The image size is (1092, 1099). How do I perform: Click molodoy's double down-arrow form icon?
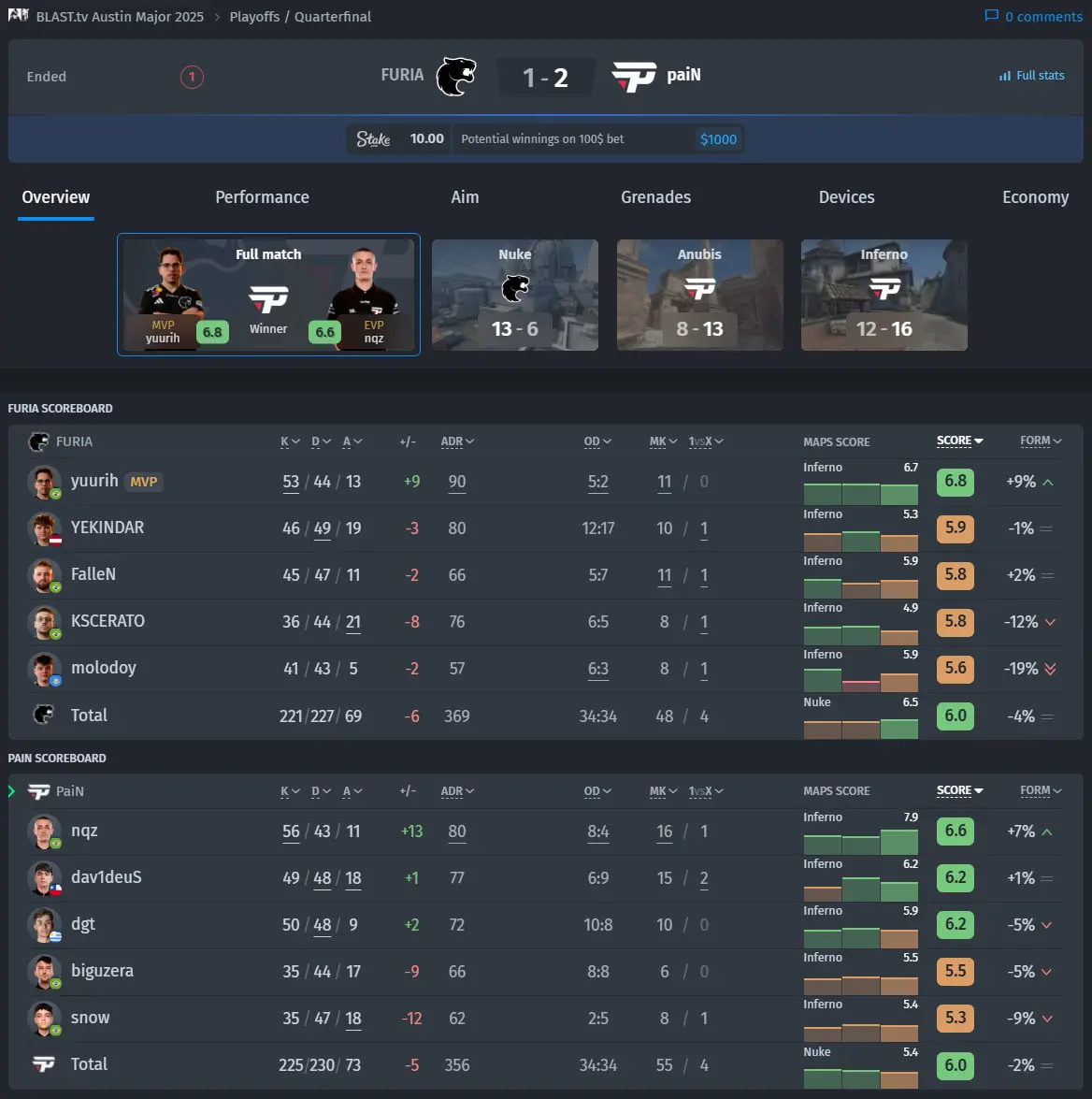click(1050, 669)
